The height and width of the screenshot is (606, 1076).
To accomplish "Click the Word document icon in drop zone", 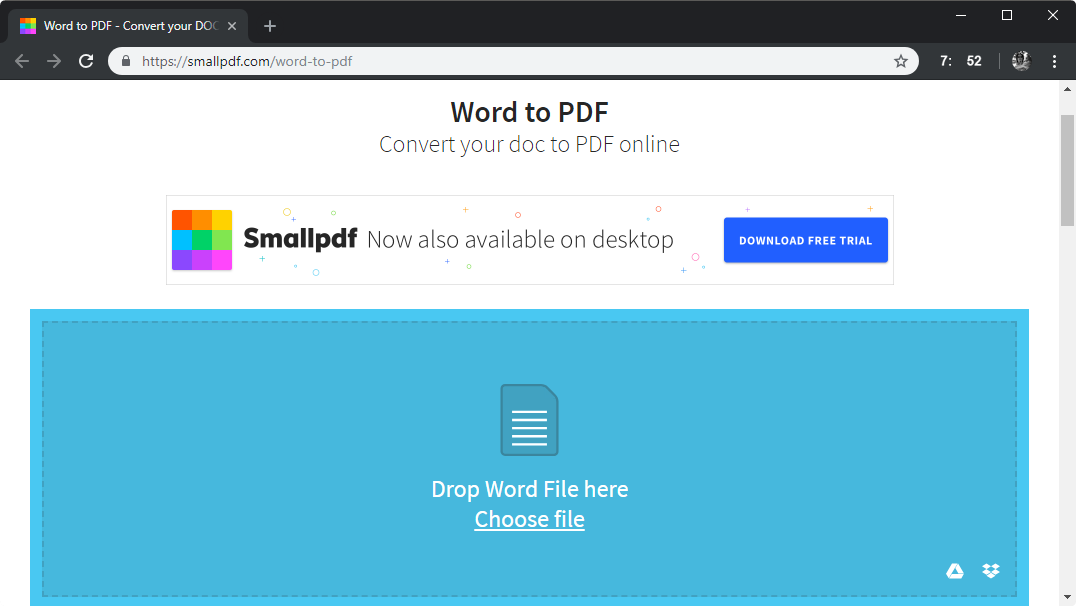I will click(529, 420).
